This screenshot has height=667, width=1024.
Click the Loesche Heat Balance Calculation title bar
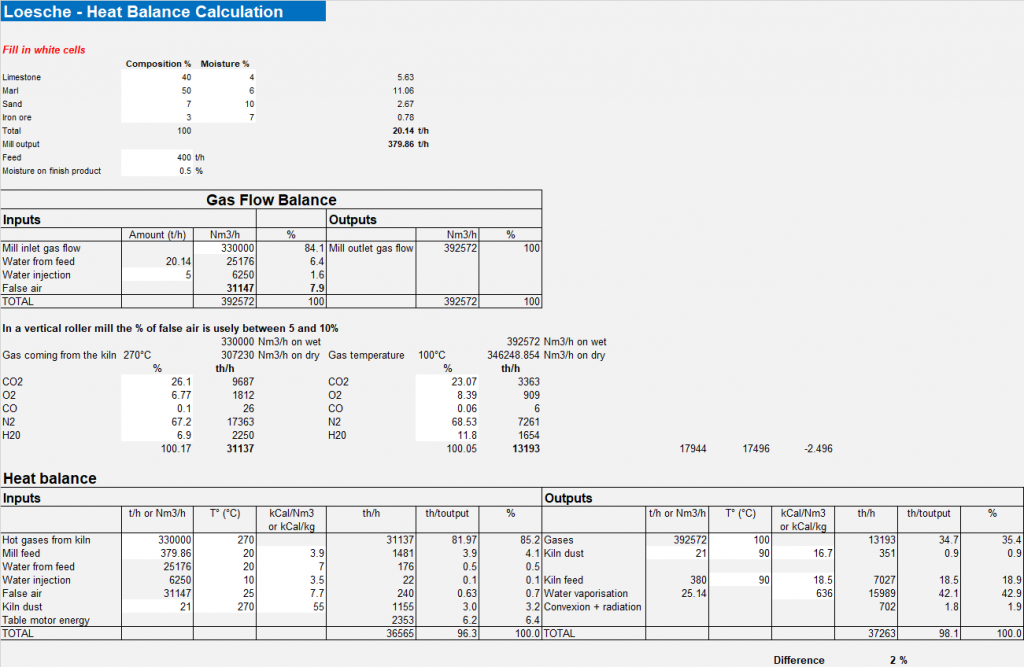point(163,11)
